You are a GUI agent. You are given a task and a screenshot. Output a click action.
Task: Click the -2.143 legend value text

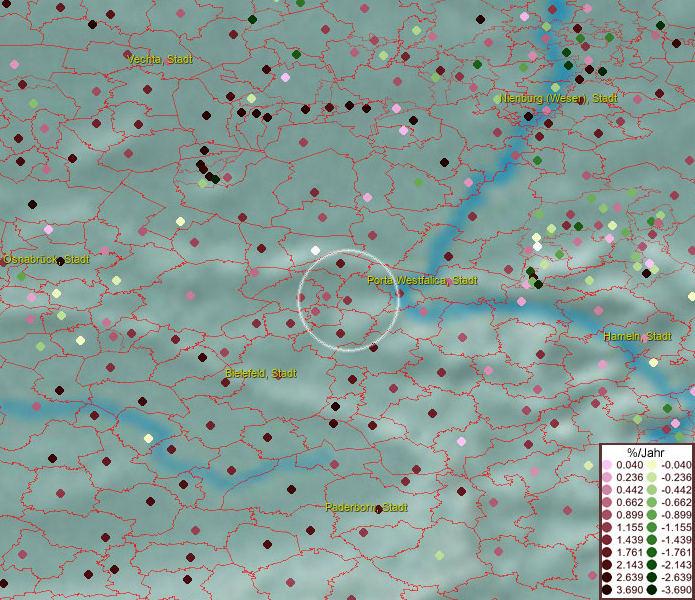(x=676, y=565)
